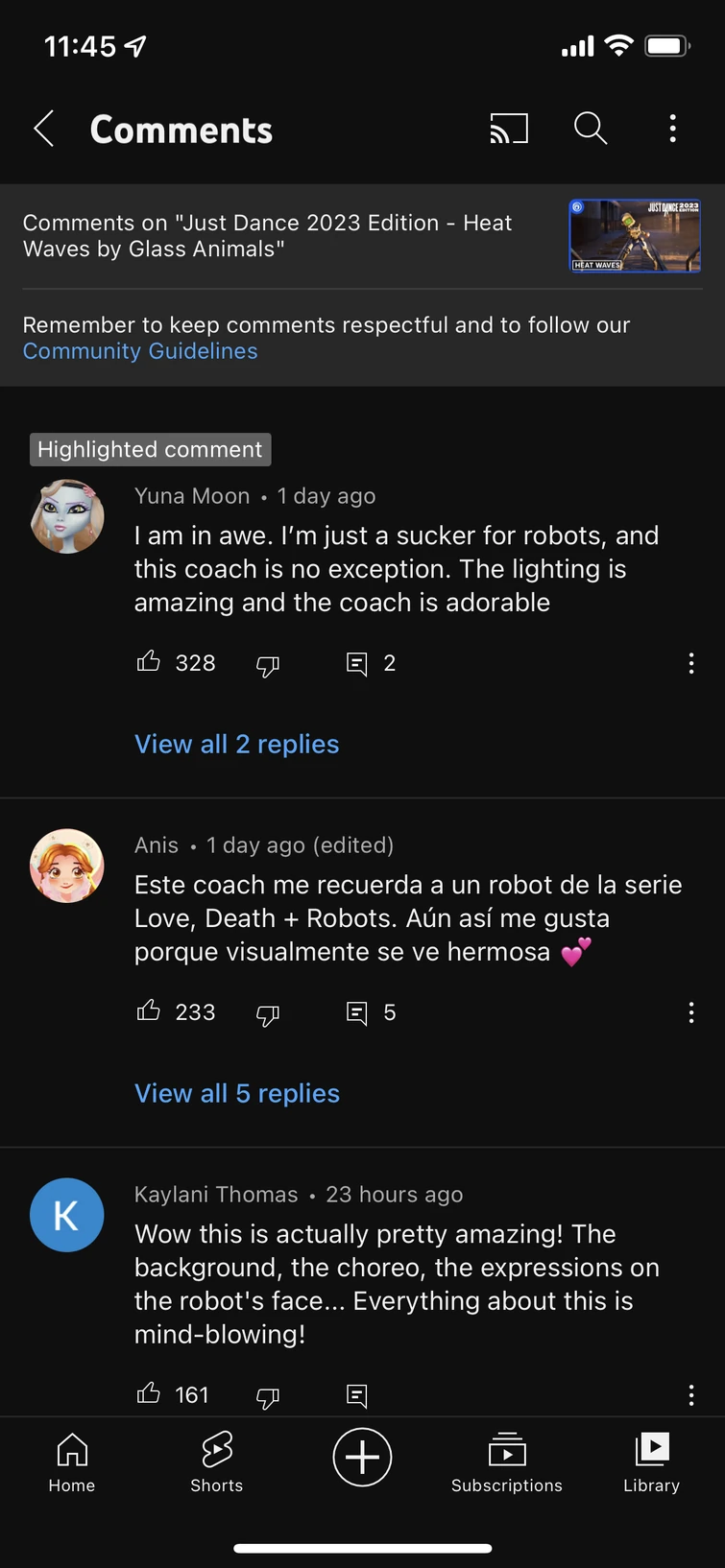
Task: Open options menu on Kaylani Thomas's comment
Action: 691,1393
